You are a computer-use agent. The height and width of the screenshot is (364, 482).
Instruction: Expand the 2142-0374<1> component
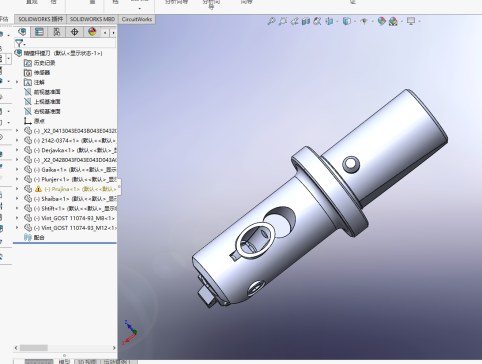17,140
